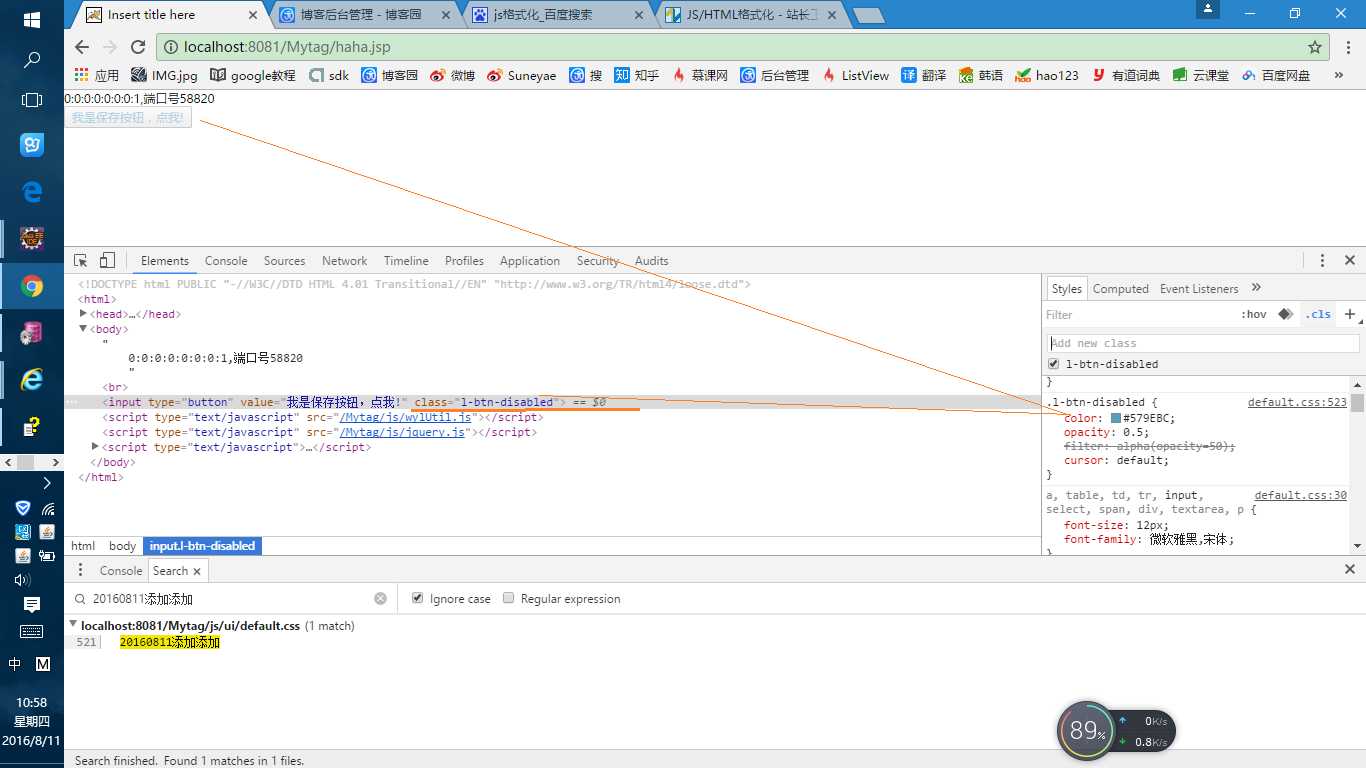Image resolution: width=1366 pixels, height=768 pixels.
Task: Uncheck the l-btn-disabled class checkbox
Action: [1053, 364]
